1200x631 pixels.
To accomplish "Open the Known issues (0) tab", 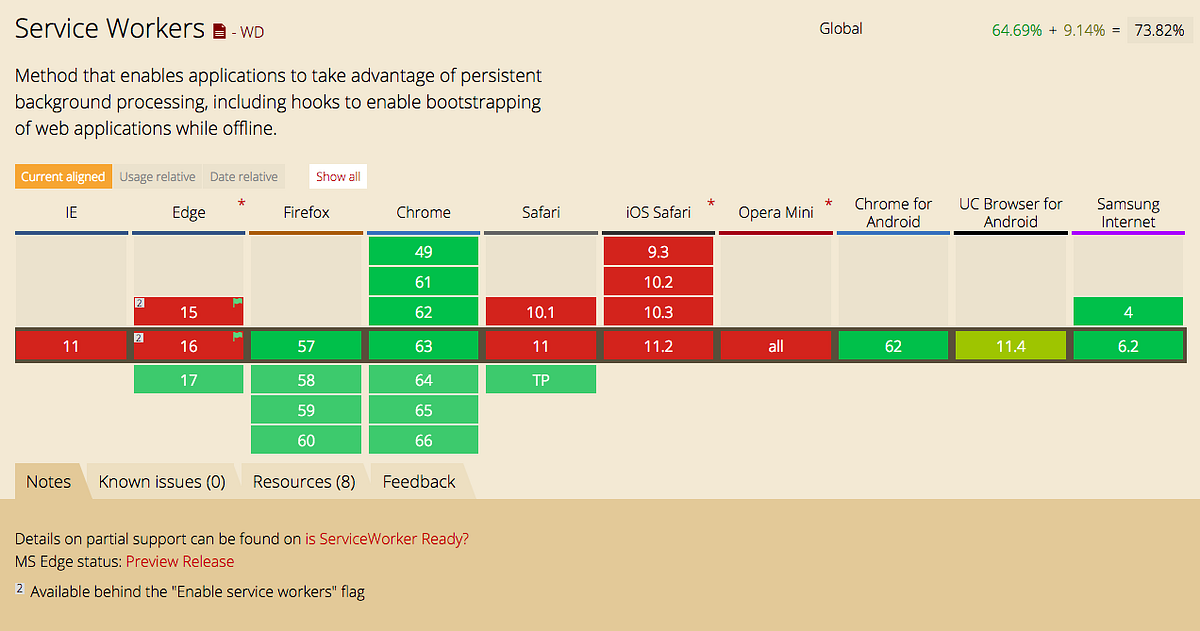I will (x=162, y=482).
